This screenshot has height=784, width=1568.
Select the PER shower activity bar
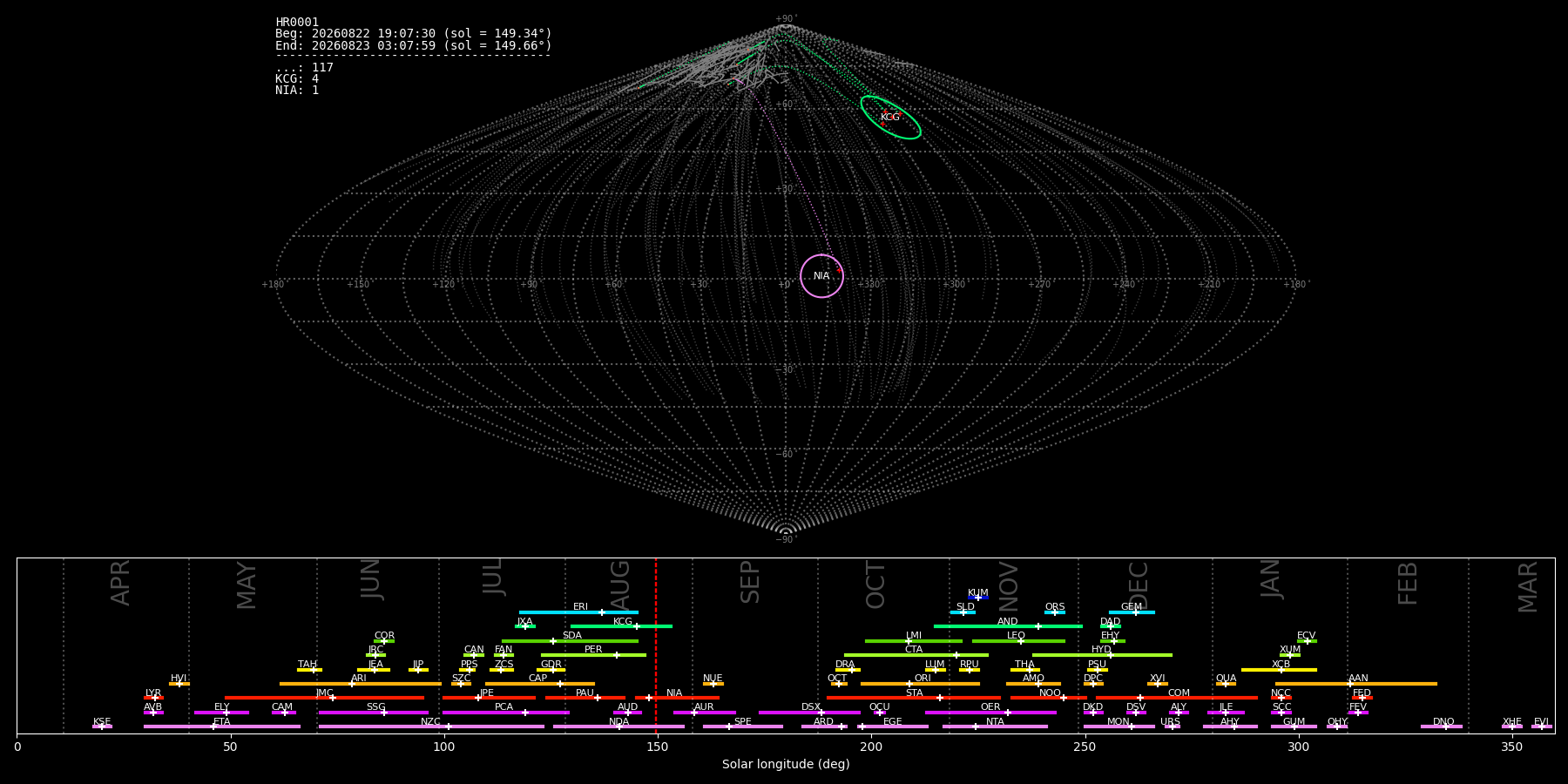(593, 655)
